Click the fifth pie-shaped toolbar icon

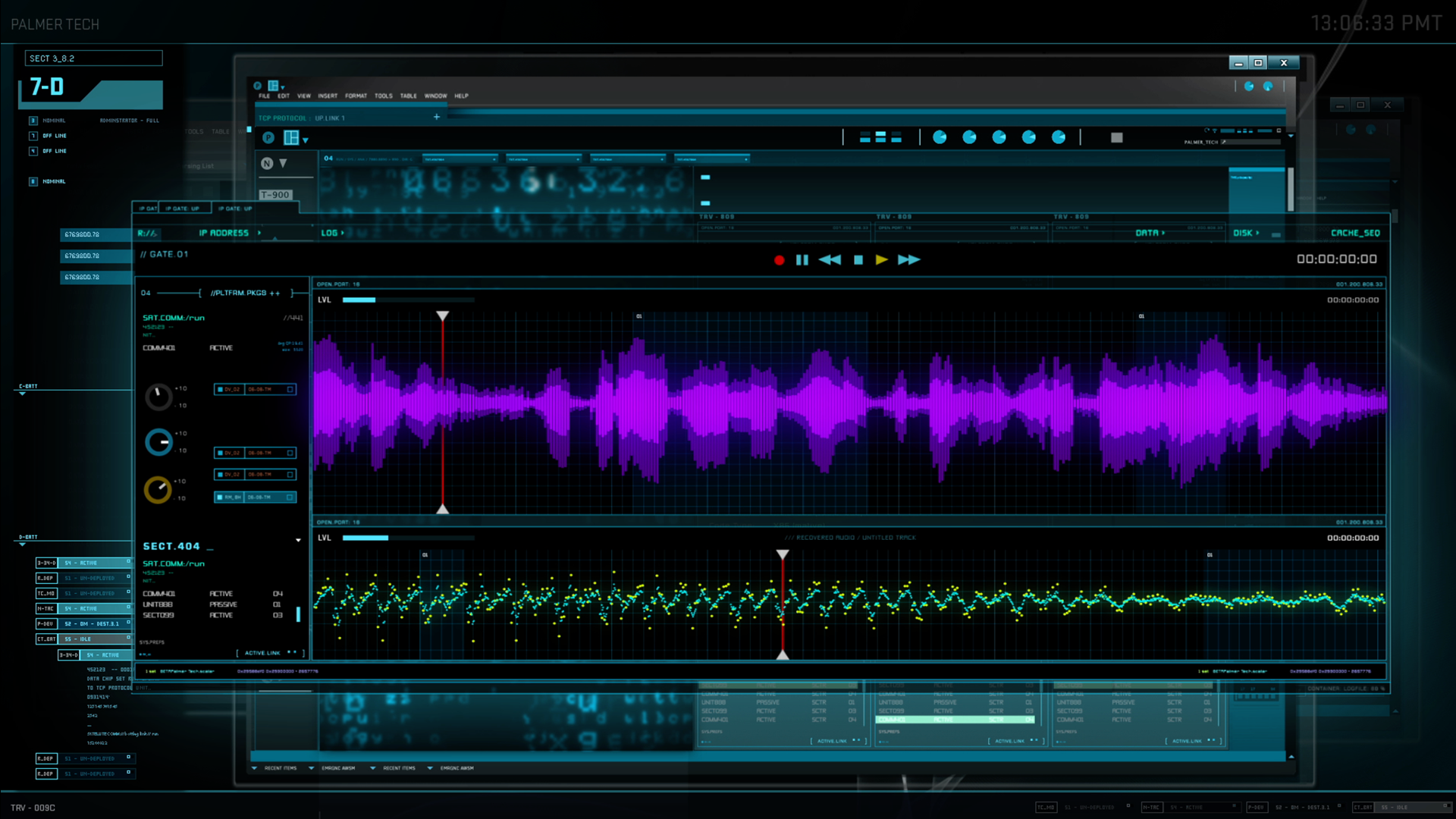point(1059,137)
